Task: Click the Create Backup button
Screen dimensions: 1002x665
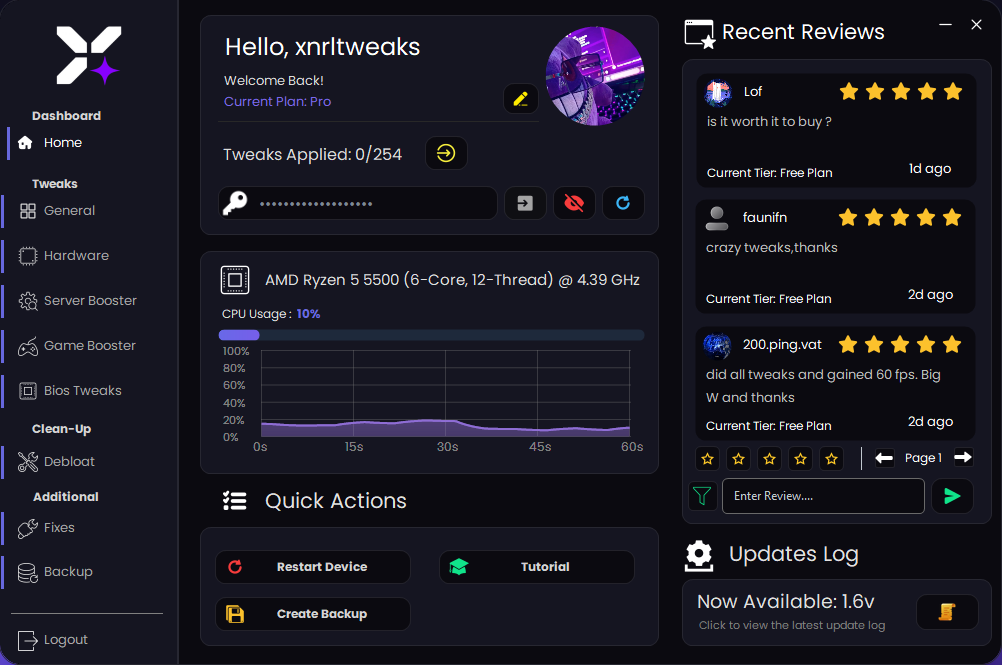Action: pyautogui.click(x=312, y=614)
